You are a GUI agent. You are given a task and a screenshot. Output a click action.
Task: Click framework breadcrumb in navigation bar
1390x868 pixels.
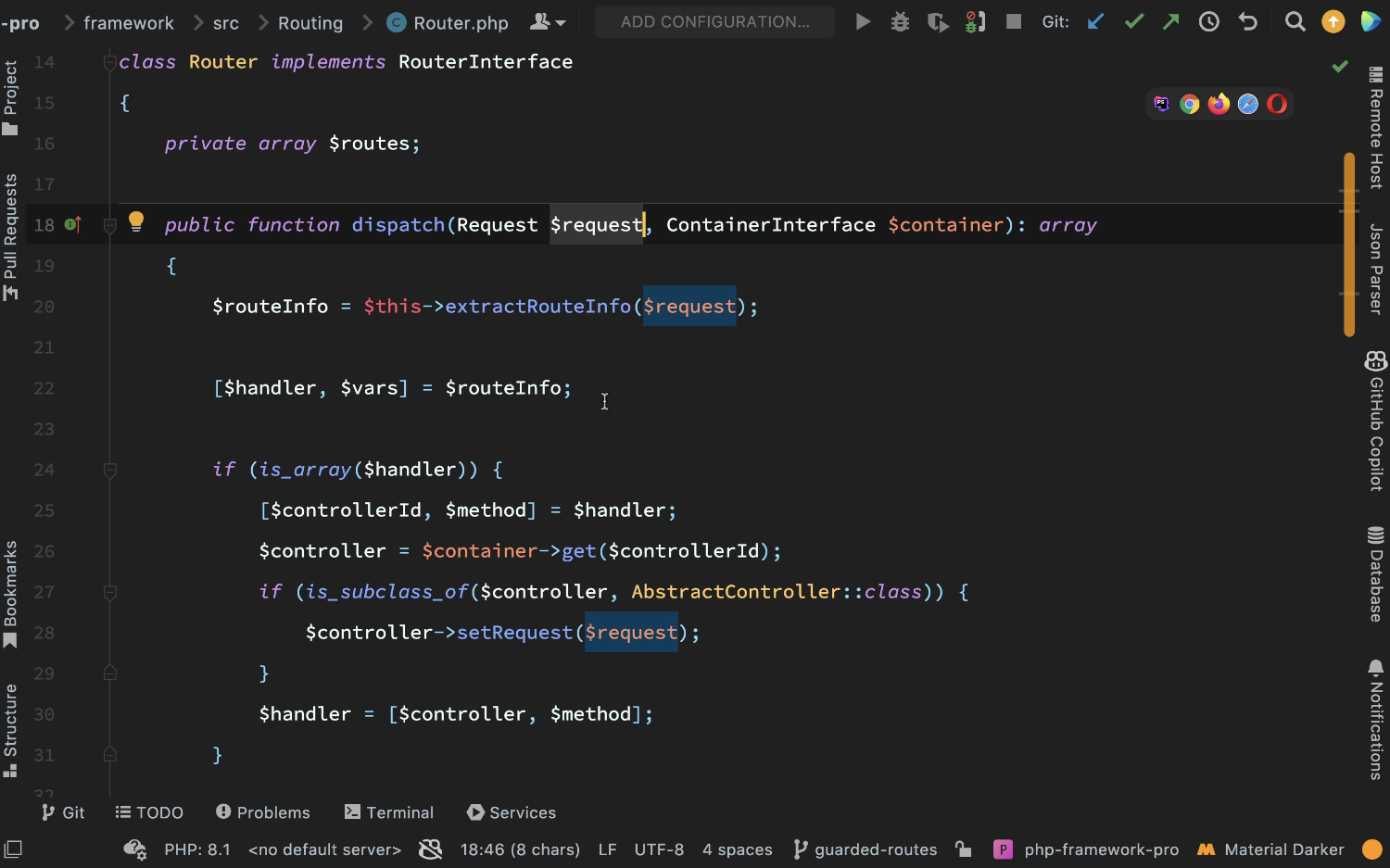coord(129,22)
